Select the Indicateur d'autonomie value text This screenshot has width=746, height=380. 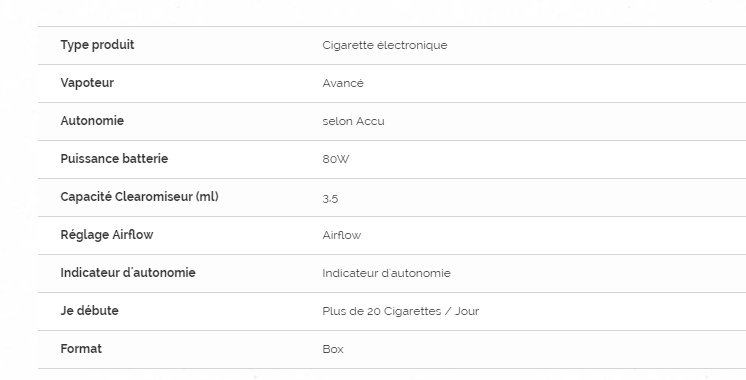click(386, 273)
